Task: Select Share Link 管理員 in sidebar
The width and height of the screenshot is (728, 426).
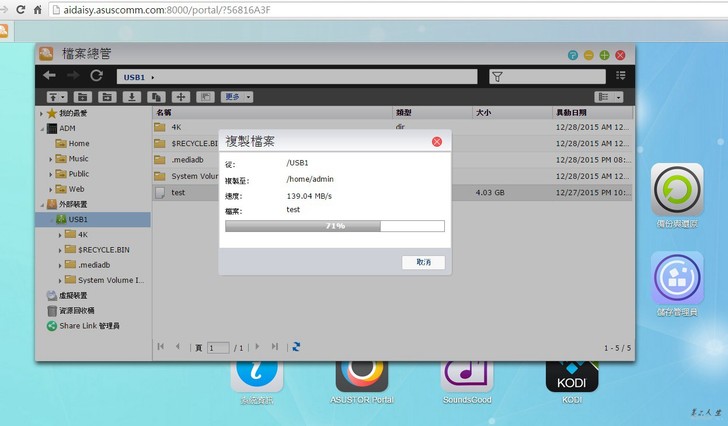Action: [x=88, y=326]
